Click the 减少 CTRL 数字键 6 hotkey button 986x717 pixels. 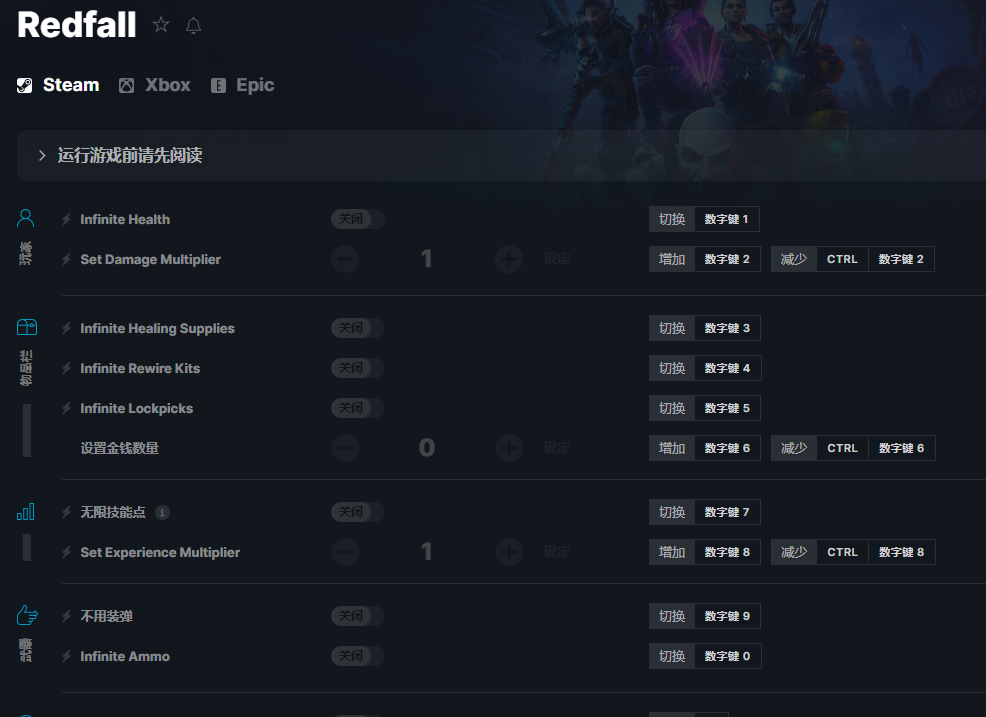click(853, 448)
